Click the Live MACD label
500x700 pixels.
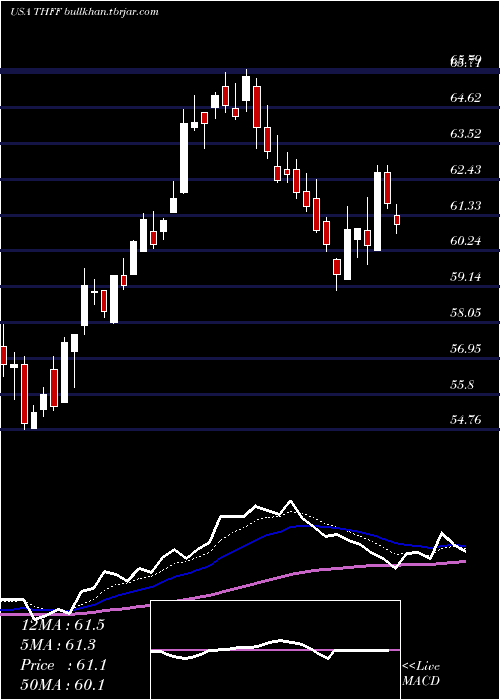[421, 673]
